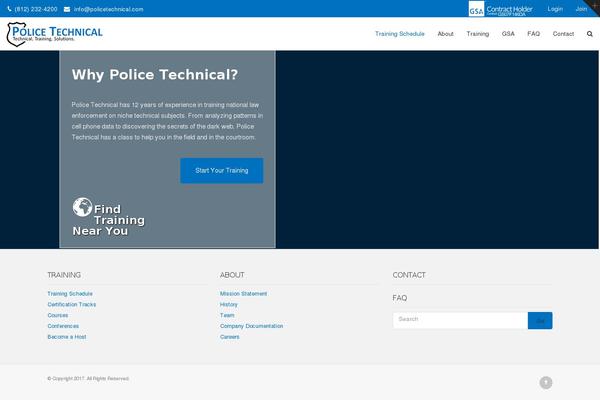The height and width of the screenshot is (400, 600).
Task: Open the Careers footer link
Action: coord(230,337)
